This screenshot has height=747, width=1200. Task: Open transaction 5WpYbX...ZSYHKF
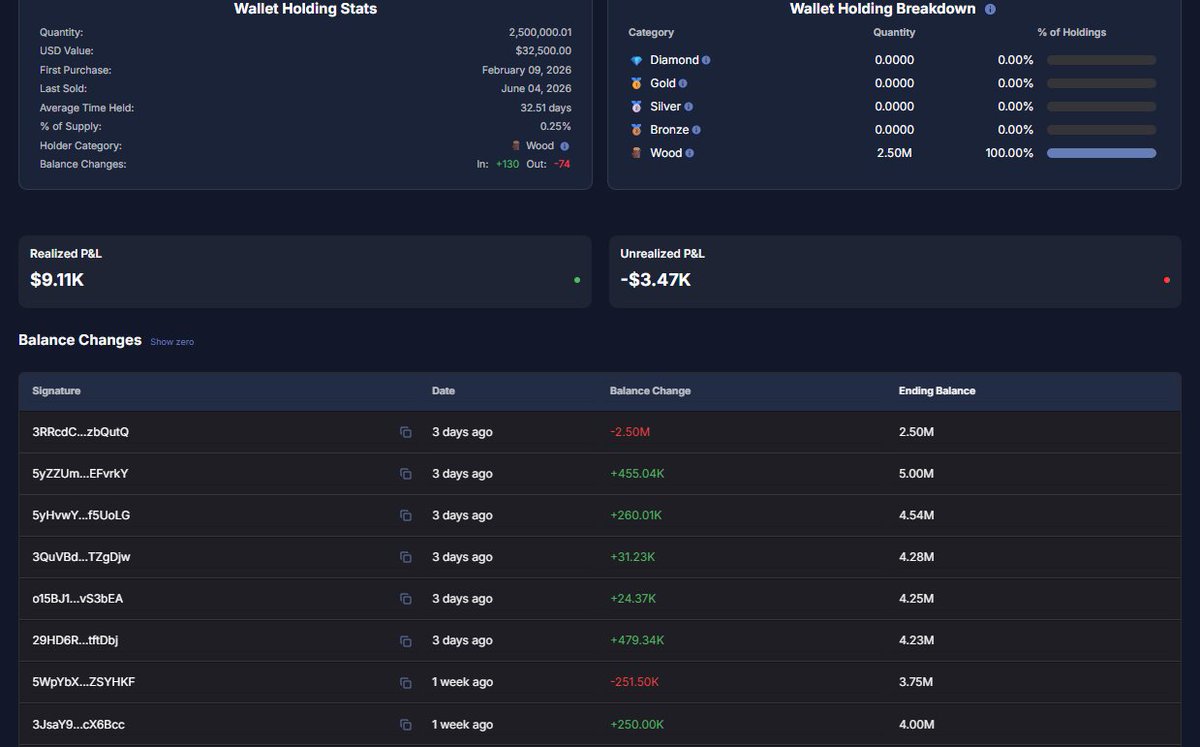pos(84,682)
